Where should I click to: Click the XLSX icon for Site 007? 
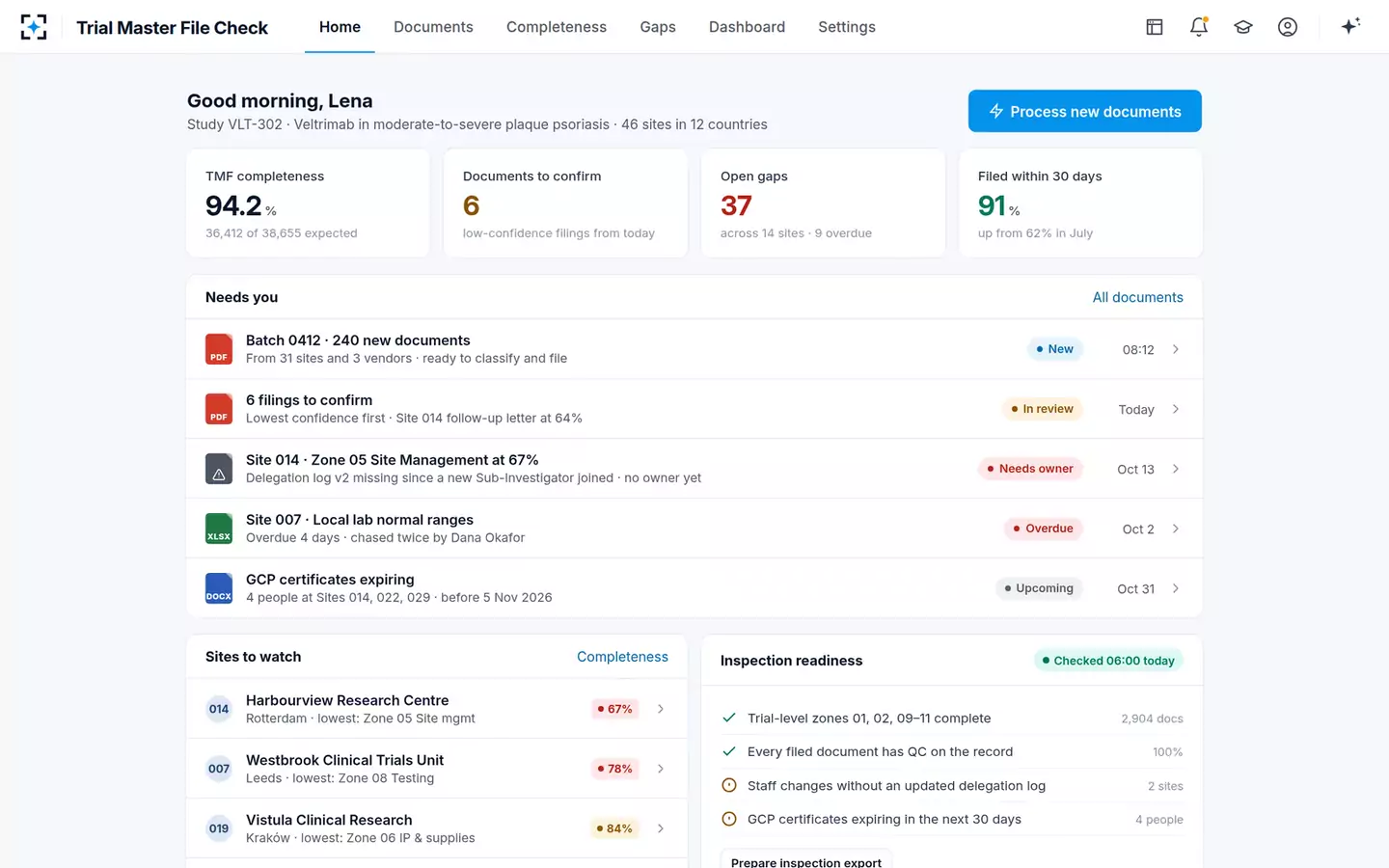(x=219, y=529)
